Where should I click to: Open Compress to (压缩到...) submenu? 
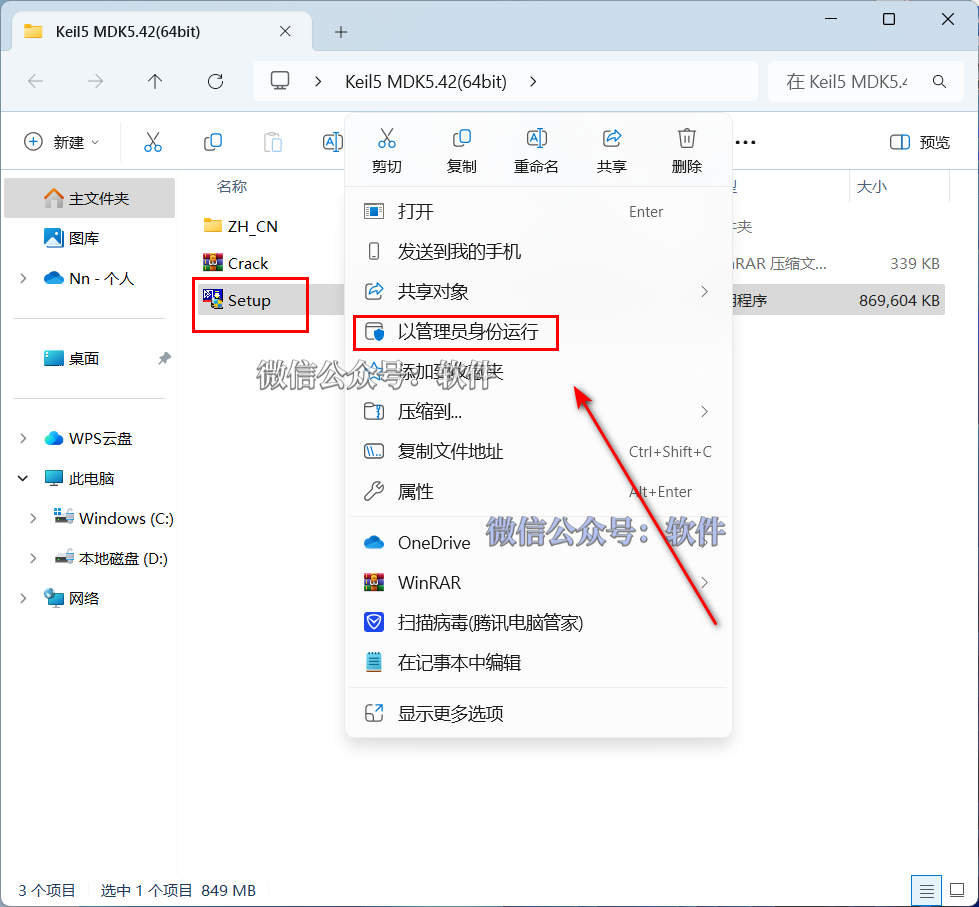tap(538, 411)
